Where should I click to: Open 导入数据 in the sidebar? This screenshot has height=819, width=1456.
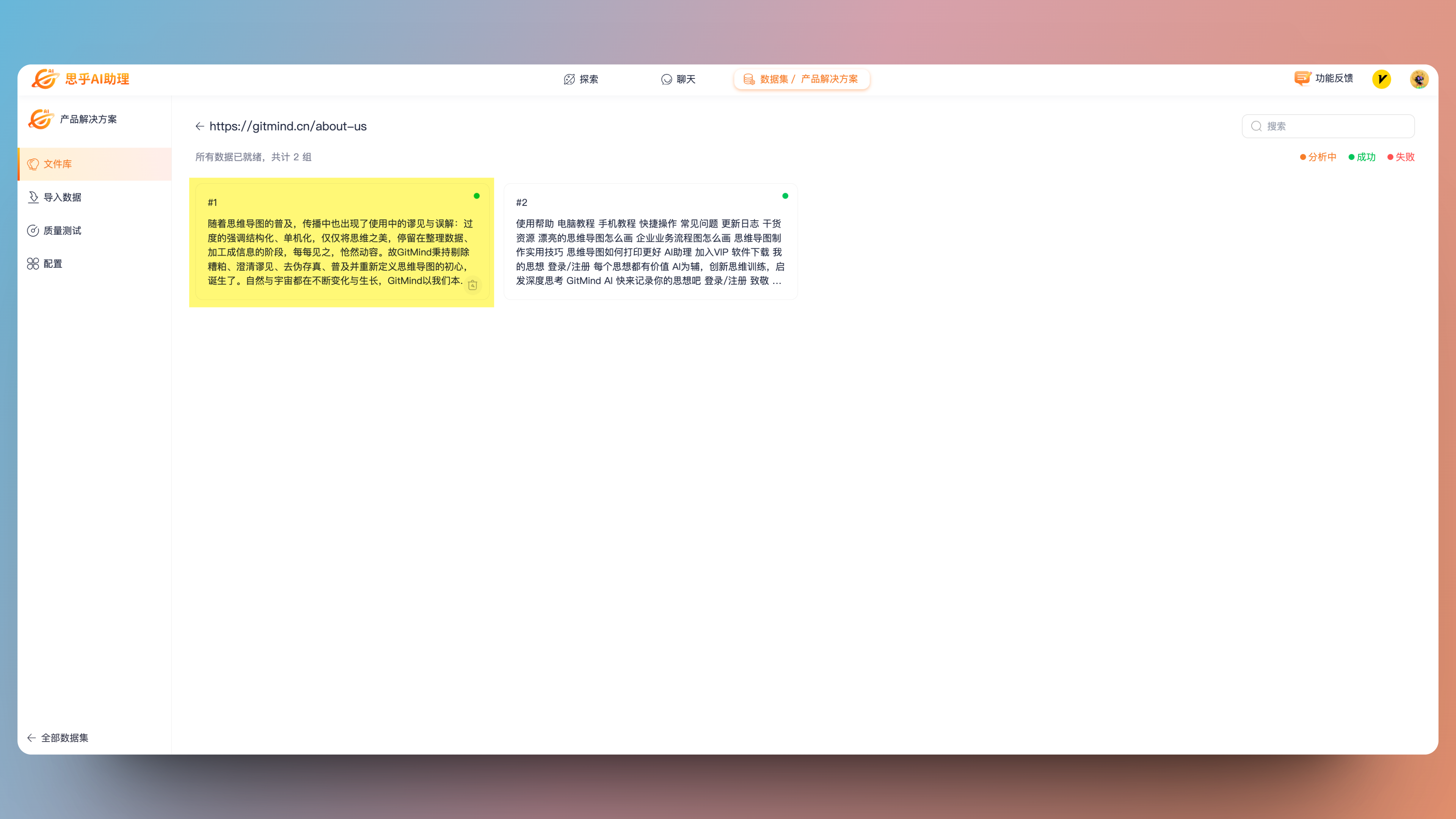[62, 197]
